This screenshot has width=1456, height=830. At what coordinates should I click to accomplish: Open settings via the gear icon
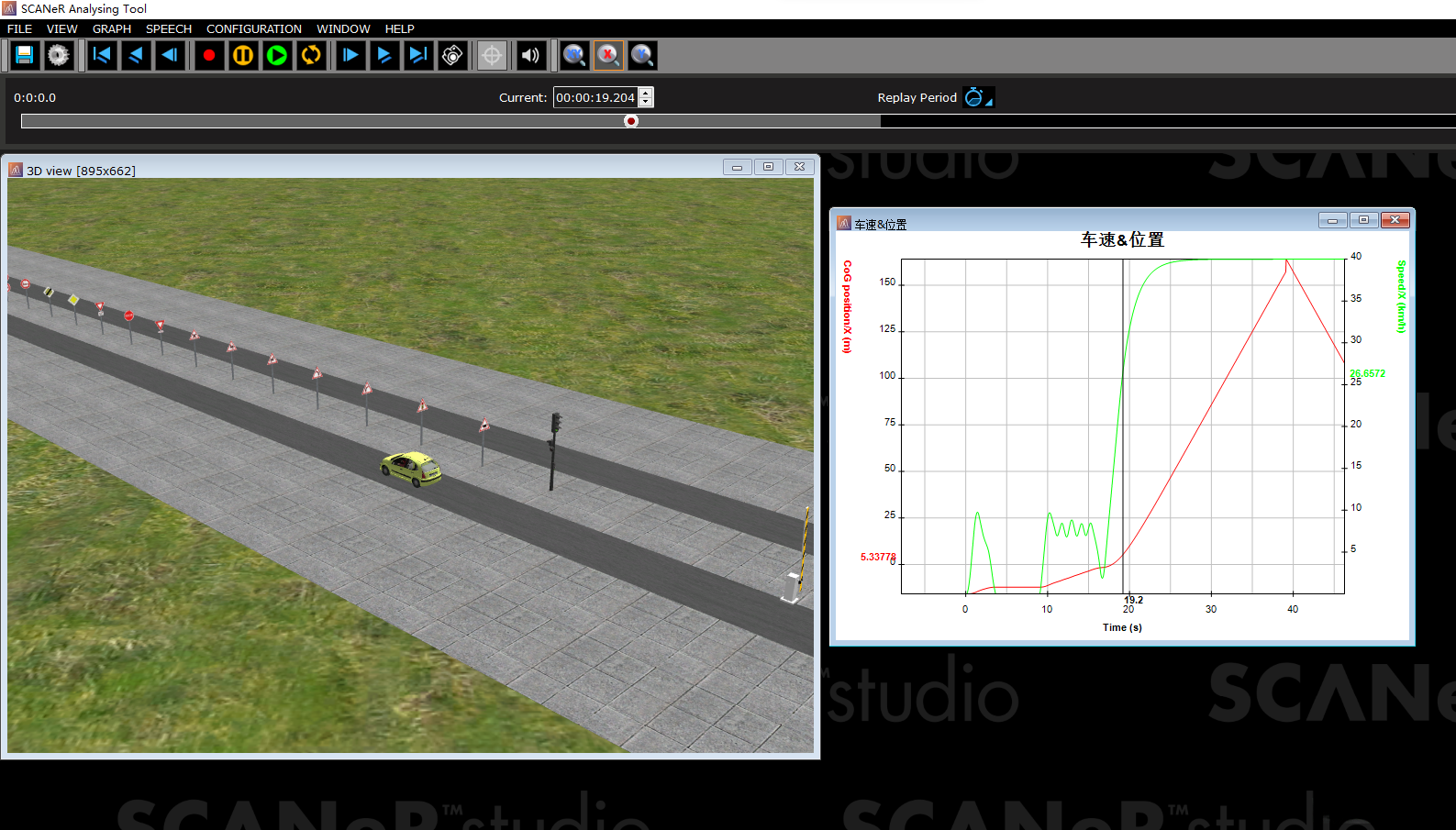pos(59,55)
